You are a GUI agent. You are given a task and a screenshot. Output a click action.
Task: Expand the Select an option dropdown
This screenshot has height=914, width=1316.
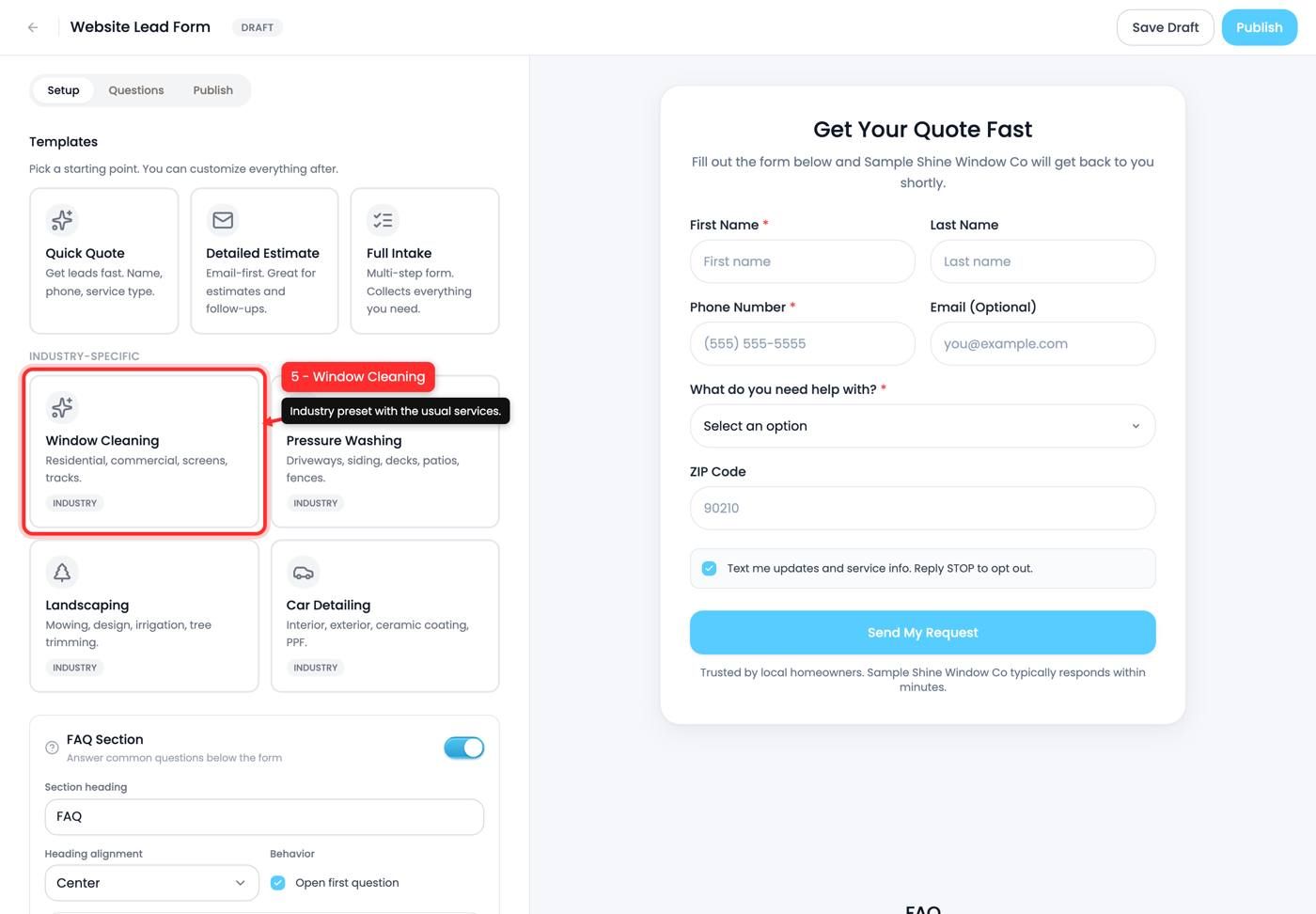(x=922, y=426)
